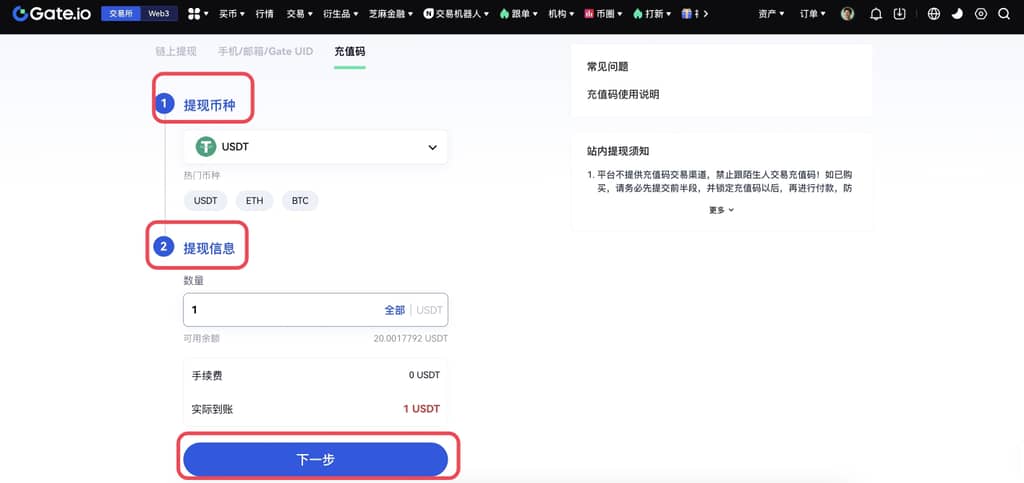Click 全部 to withdraw all
This screenshot has width=1024, height=483.
(395, 310)
